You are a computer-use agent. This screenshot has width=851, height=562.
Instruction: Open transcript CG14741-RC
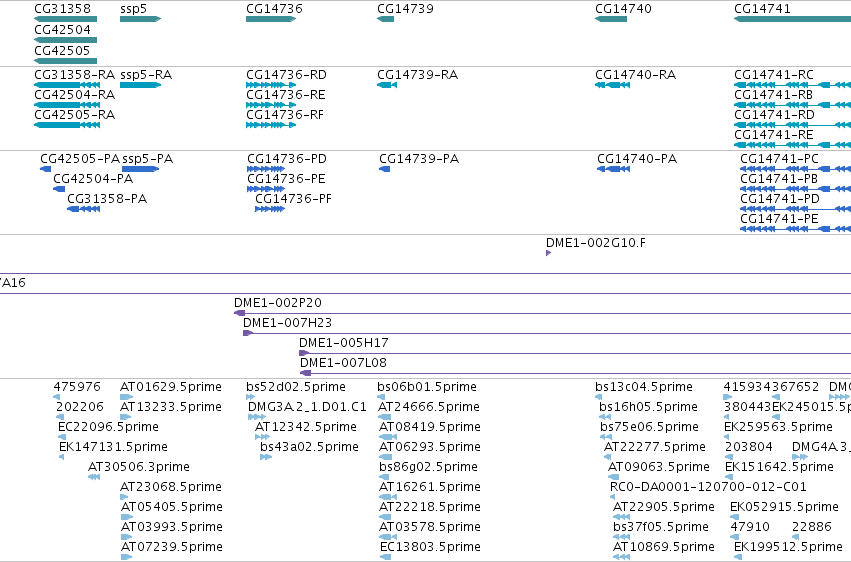(x=792, y=85)
